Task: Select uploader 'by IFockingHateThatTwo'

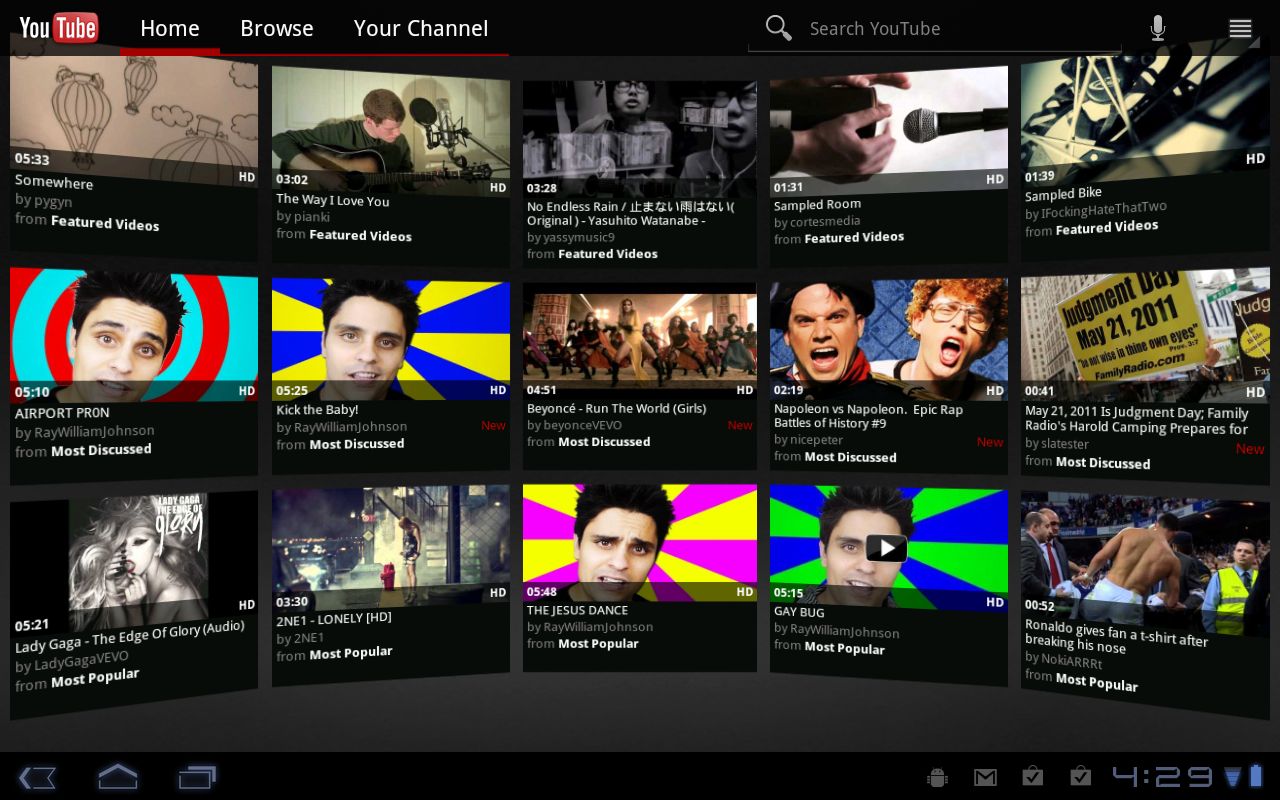Action: [1095, 210]
